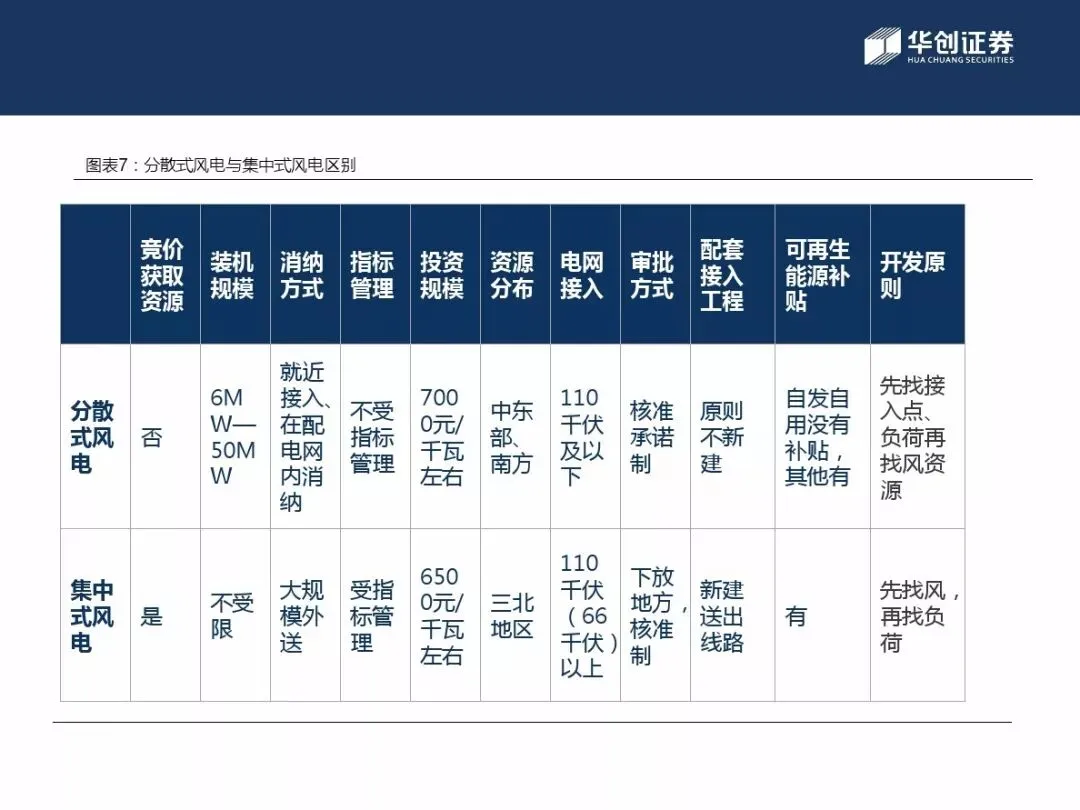Click the 先找风，再找负荷 cell
Viewport: 1080px width, 810px height.
(x=917, y=616)
